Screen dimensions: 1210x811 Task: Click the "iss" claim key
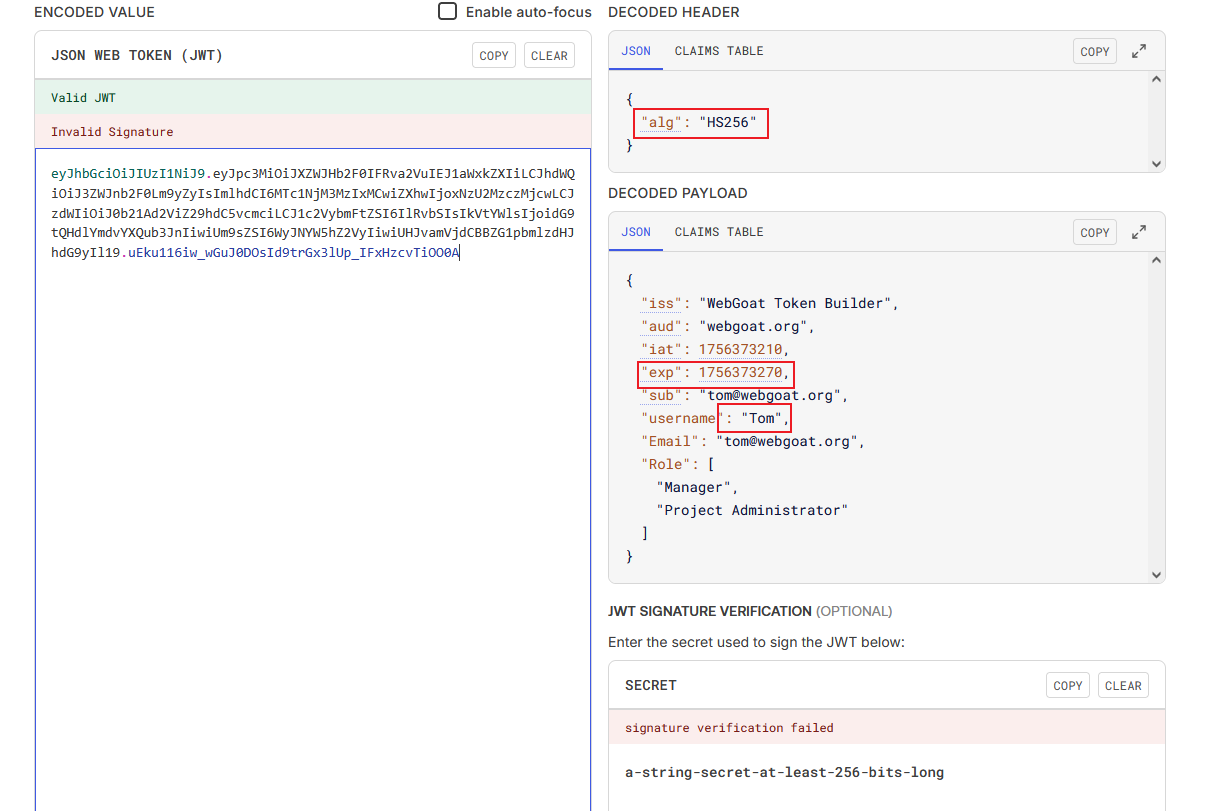coord(662,303)
